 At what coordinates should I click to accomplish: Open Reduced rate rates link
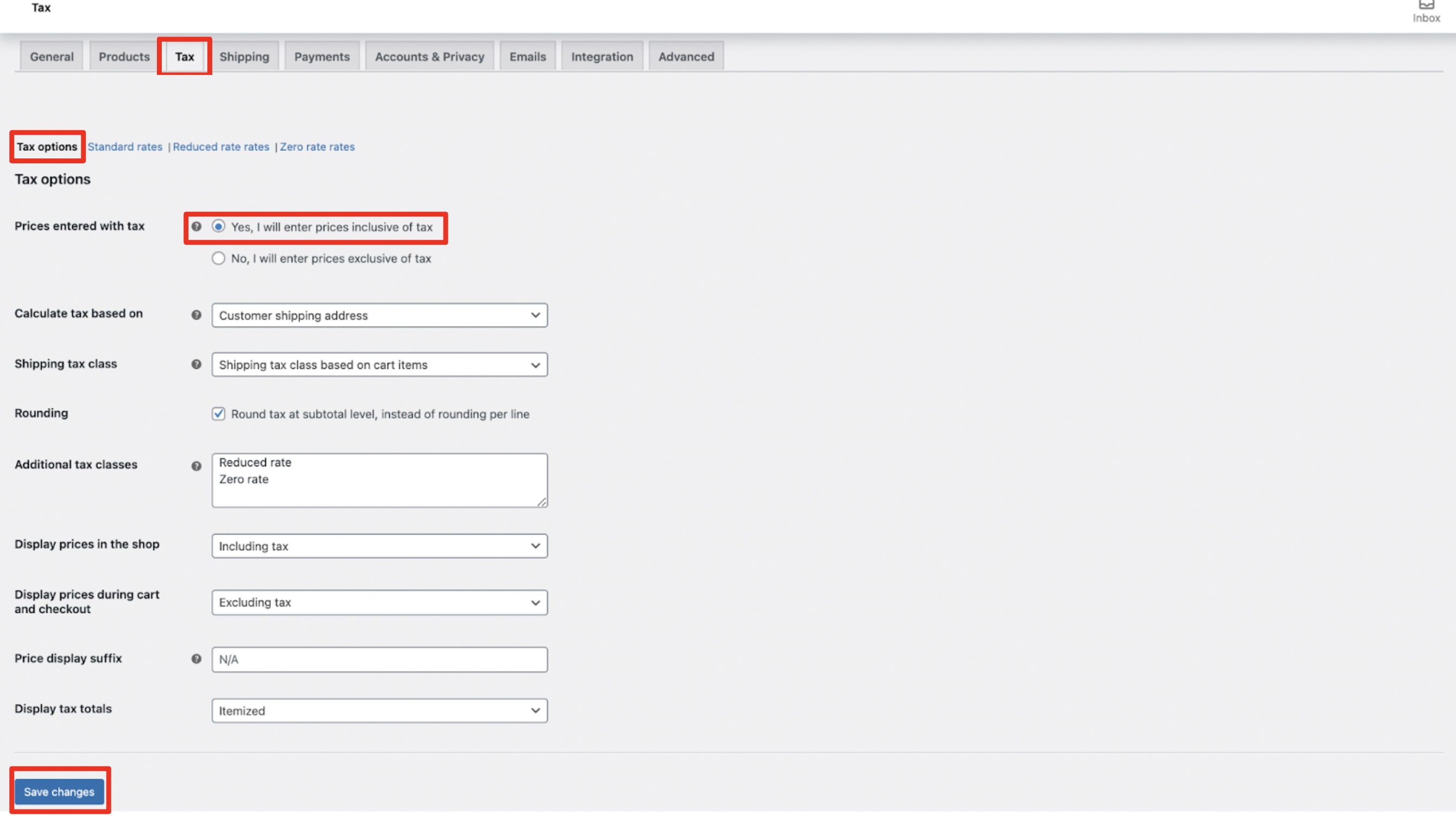[x=221, y=147]
